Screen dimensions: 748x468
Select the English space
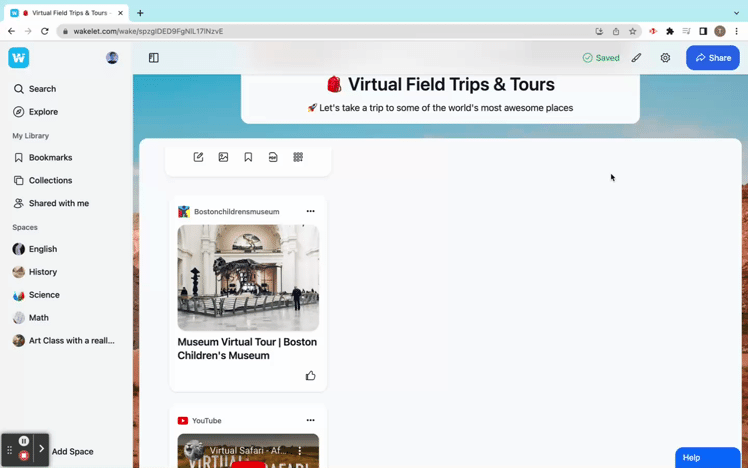pos(35,249)
